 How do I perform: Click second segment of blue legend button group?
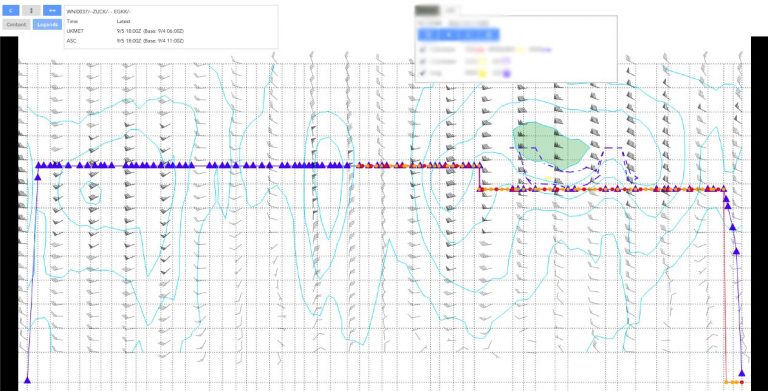click(x=449, y=34)
